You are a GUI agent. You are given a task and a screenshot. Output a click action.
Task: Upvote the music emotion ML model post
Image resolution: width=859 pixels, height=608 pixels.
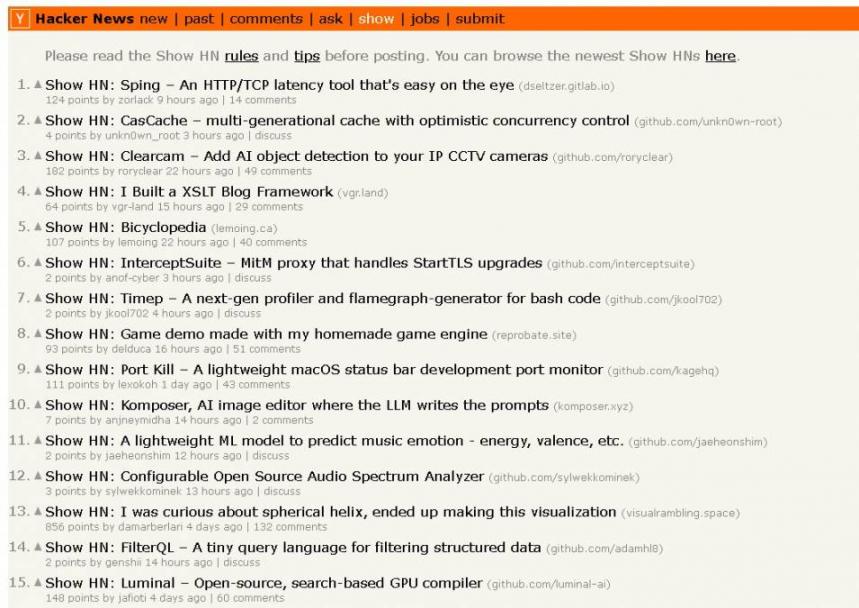click(x=38, y=441)
